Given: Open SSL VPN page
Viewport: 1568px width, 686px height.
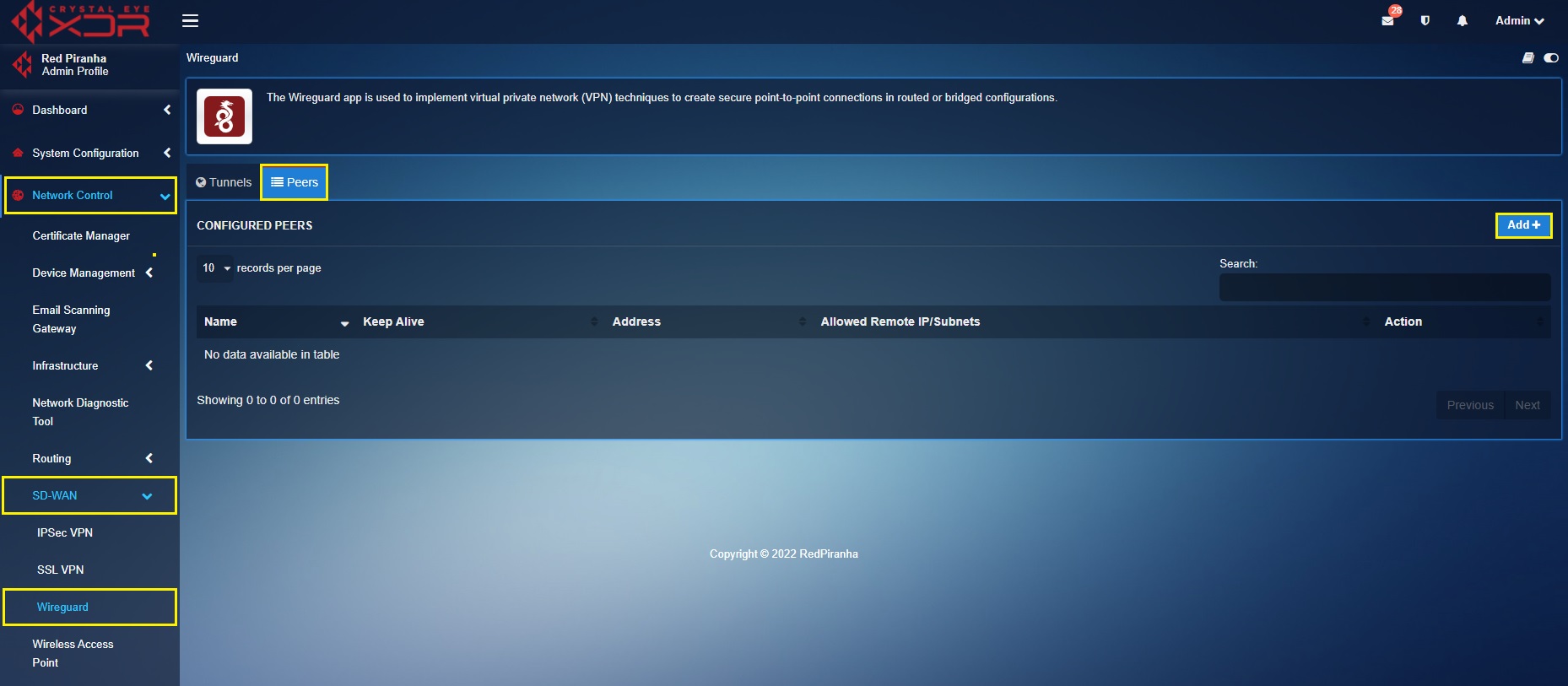Looking at the screenshot, I should point(61,570).
